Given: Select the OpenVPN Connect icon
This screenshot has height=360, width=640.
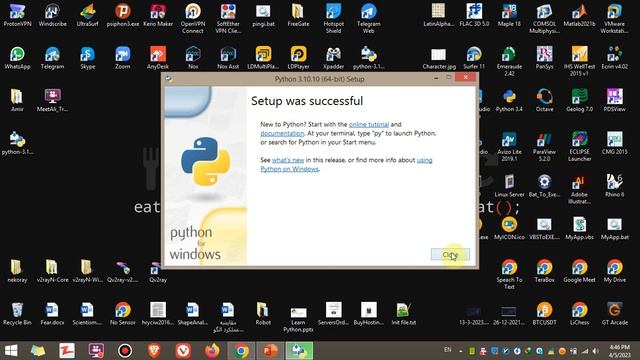Looking at the screenshot, I should pyautogui.click(x=193, y=19).
